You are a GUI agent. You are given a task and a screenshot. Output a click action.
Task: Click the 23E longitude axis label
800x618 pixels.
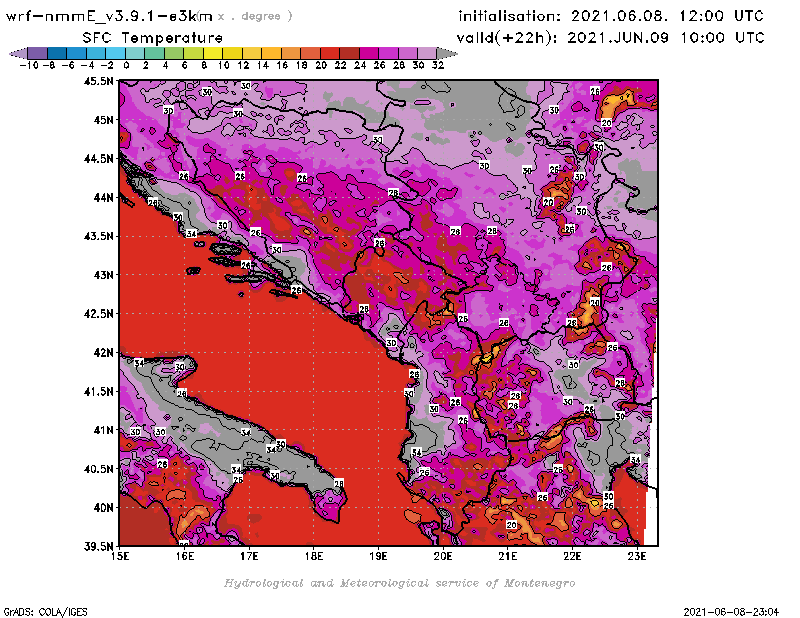coord(637,556)
